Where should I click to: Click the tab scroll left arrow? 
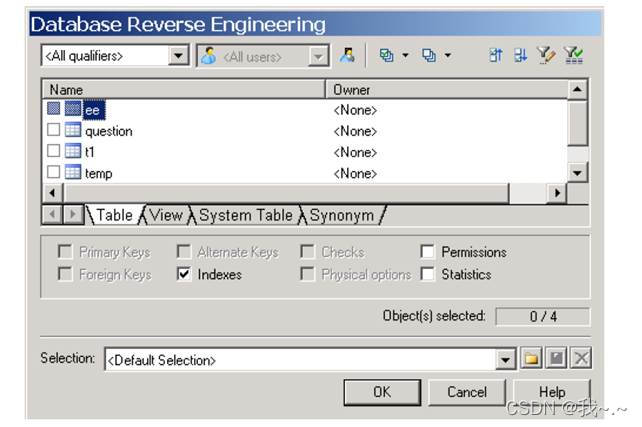point(52,214)
